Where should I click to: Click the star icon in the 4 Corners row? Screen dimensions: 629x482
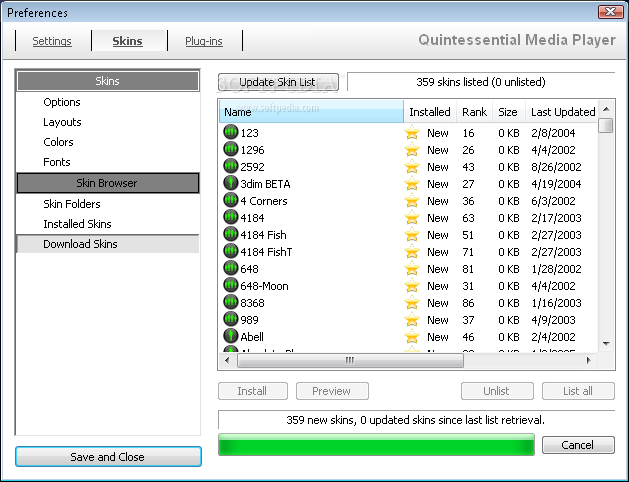(412, 201)
